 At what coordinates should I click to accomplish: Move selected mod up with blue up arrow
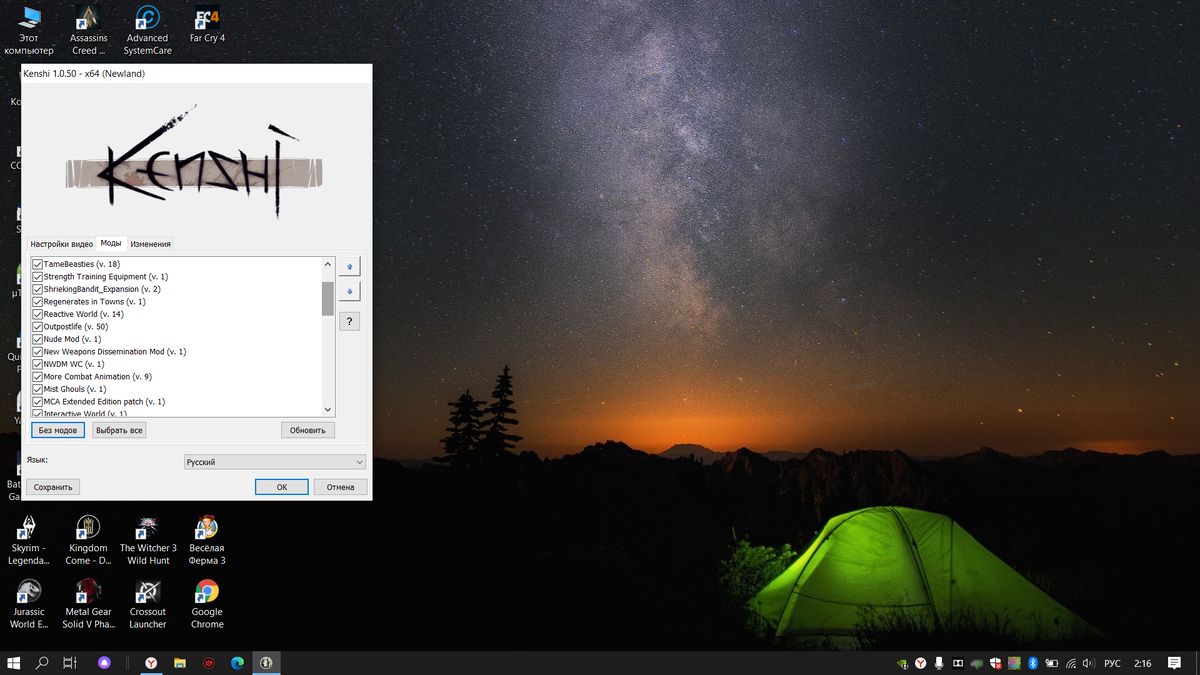pyautogui.click(x=349, y=267)
